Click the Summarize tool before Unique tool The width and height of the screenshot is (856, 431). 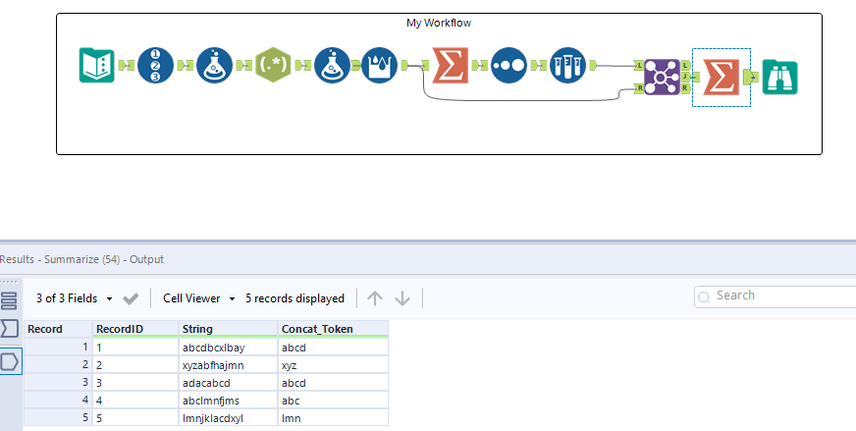450,66
